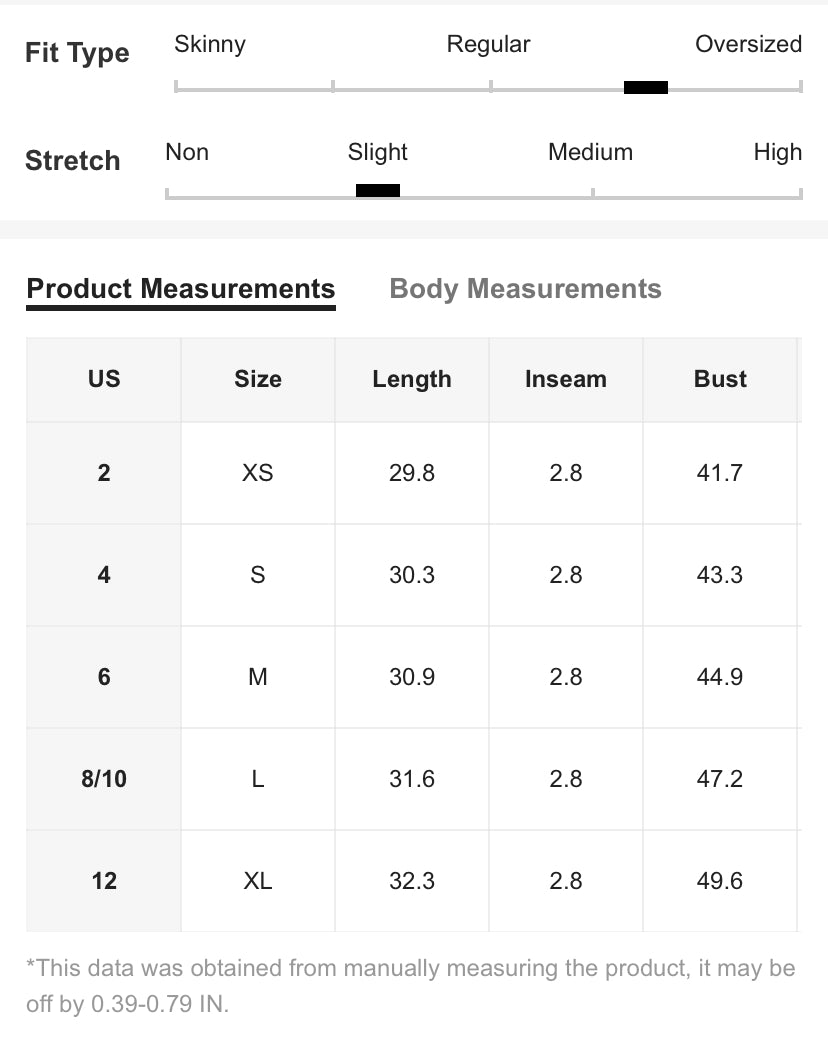Select the XL size cell

pyautogui.click(x=258, y=881)
